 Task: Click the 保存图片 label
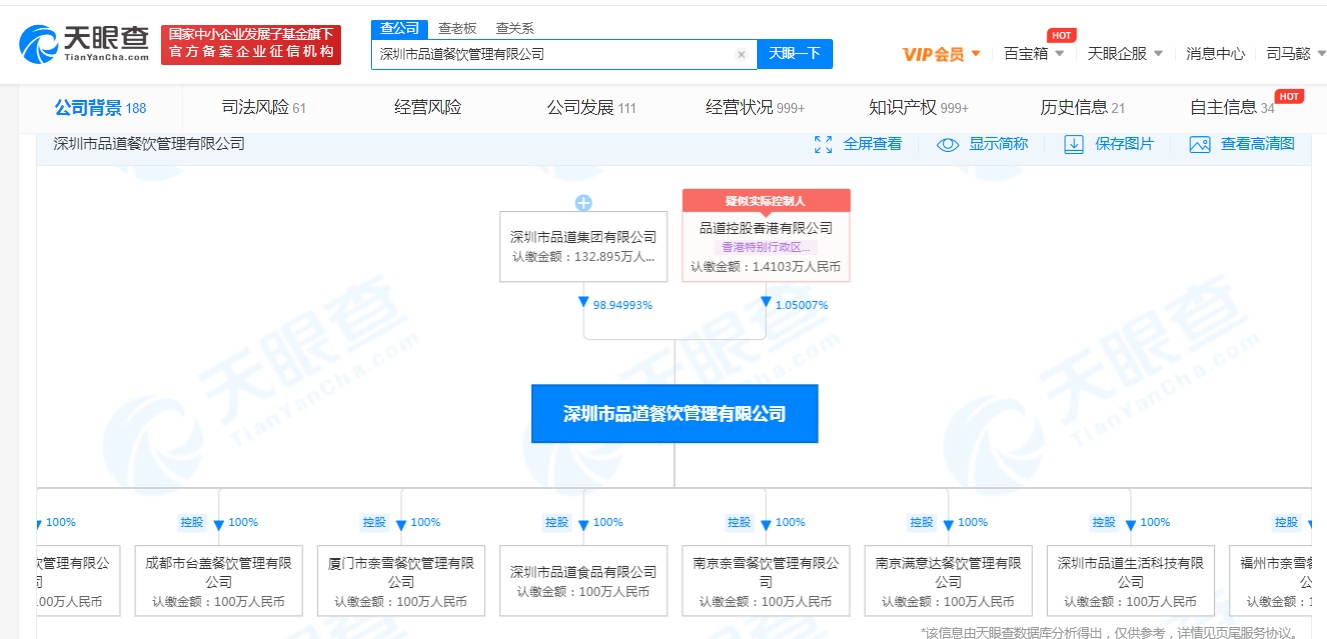coord(1124,145)
